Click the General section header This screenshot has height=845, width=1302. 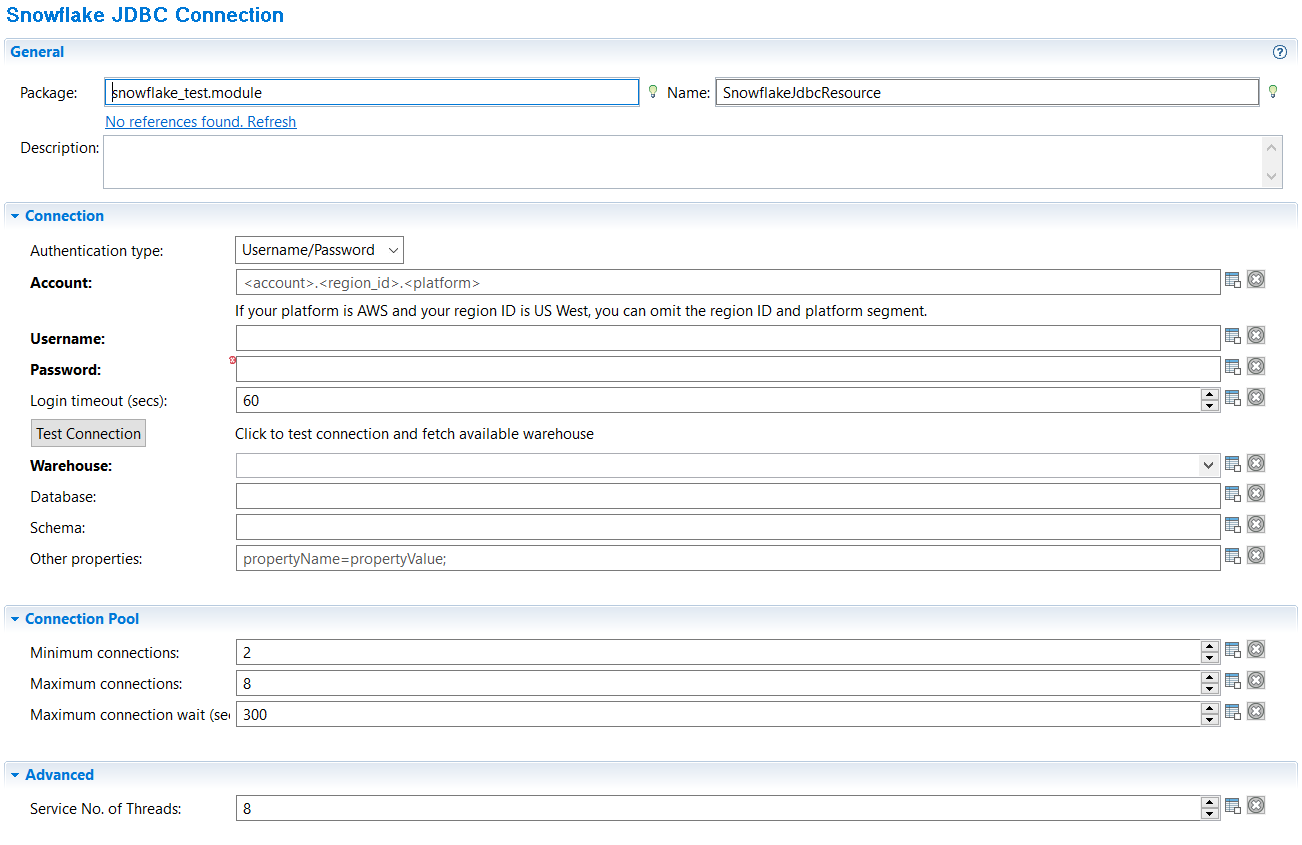(x=650, y=52)
